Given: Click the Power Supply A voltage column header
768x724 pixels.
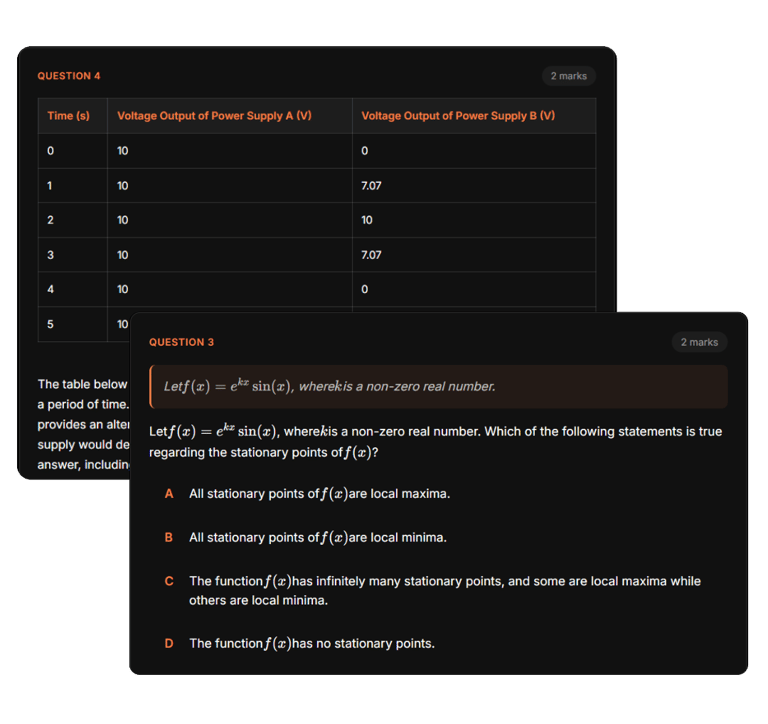Looking at the screenshot, I should click(x=214, y=116).
